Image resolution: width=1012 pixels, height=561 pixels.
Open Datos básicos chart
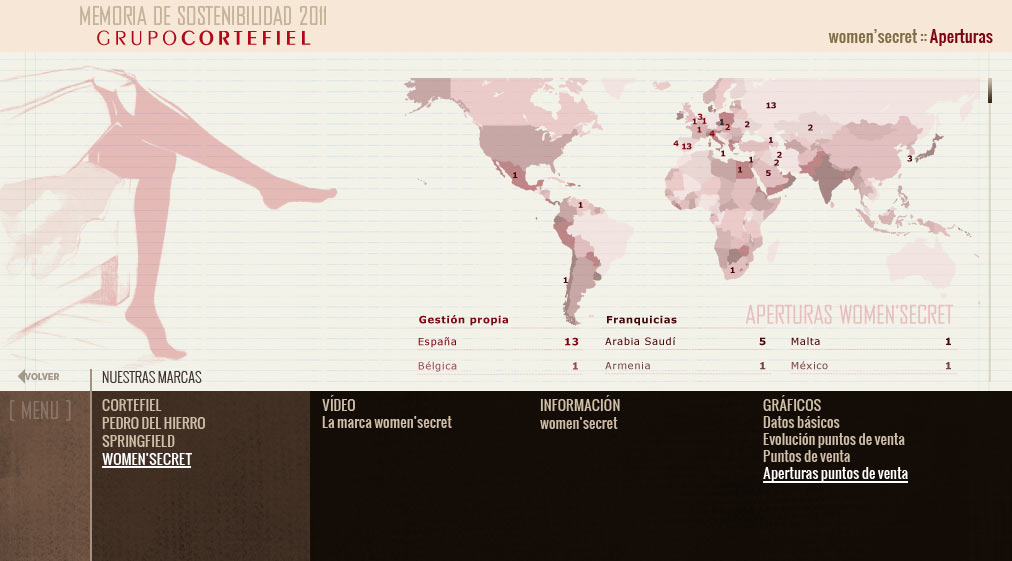(x=801, y=423)
